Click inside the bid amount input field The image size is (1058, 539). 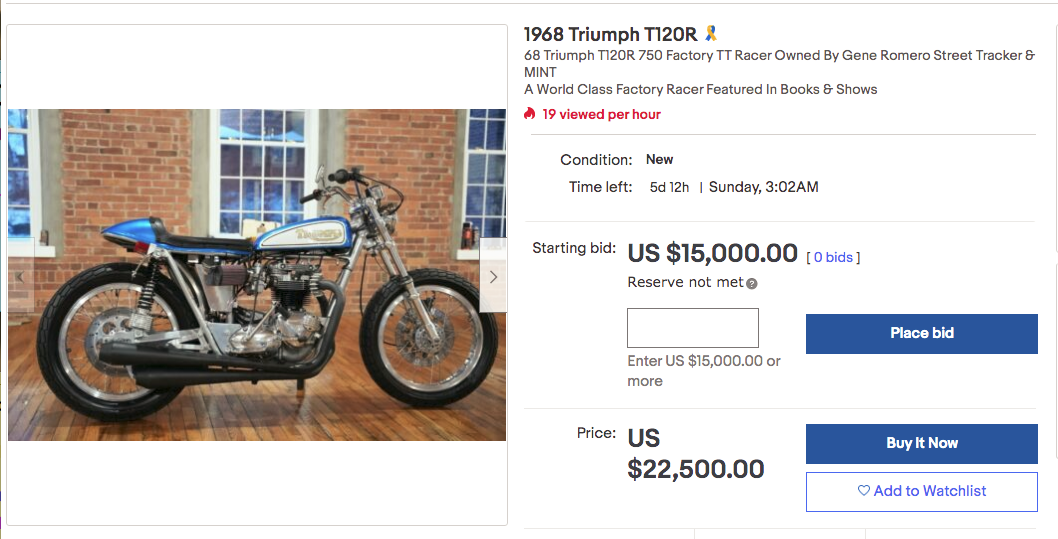pyautogui.click(x=692, y=328)
